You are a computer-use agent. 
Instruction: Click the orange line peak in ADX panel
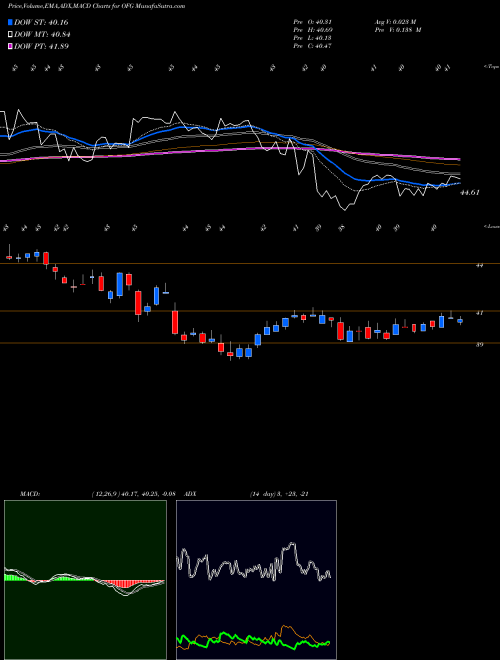(286, 627)
